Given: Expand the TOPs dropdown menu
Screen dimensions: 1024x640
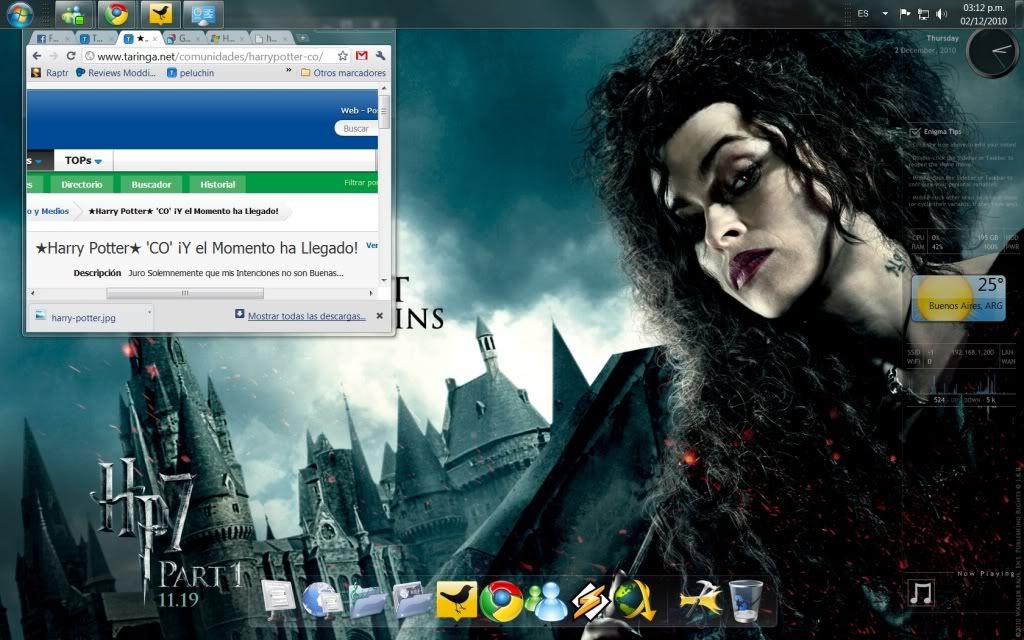Looking at the screenshot, I should pyautogui.click(x=84, y=161).
